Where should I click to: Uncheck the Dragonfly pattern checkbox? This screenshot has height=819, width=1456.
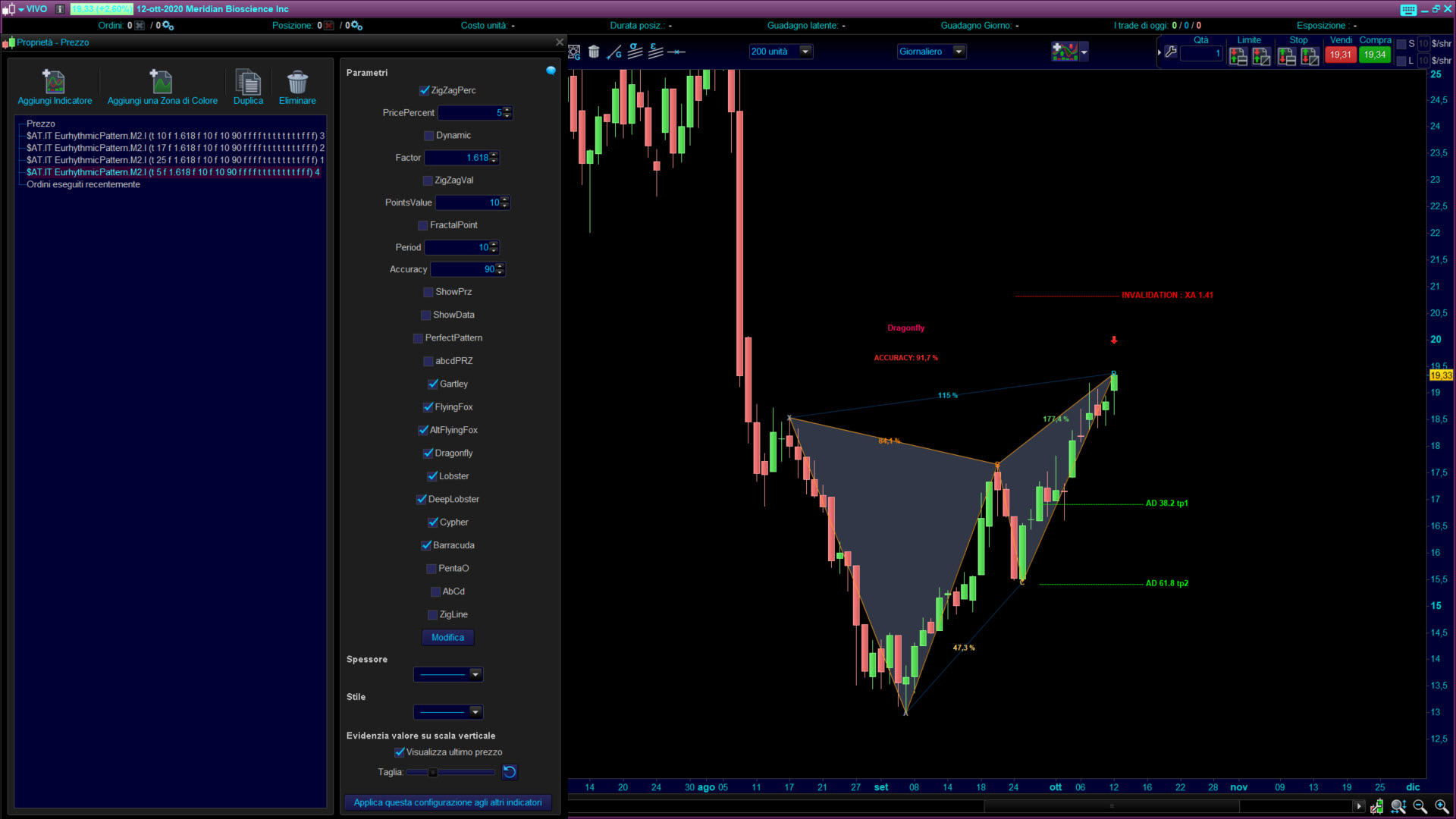click(428, 453)
